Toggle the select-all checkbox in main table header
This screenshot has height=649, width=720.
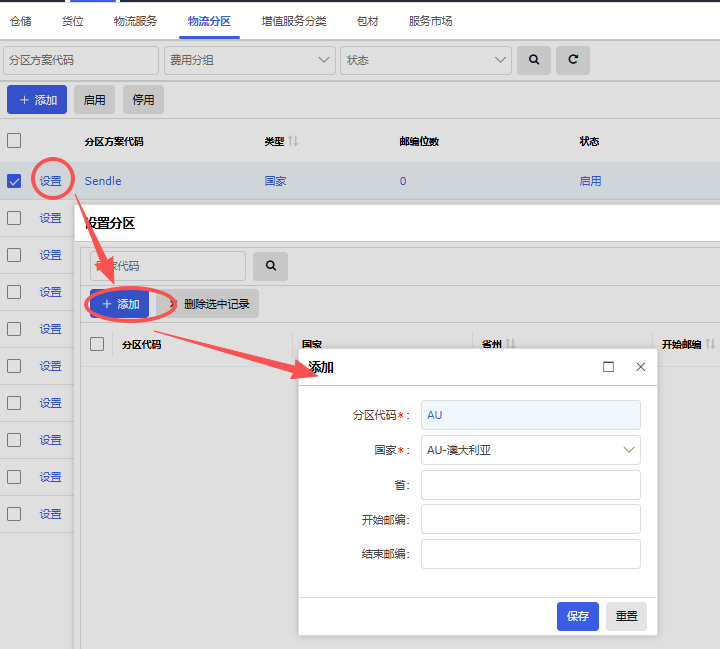[x=14, y=141]
